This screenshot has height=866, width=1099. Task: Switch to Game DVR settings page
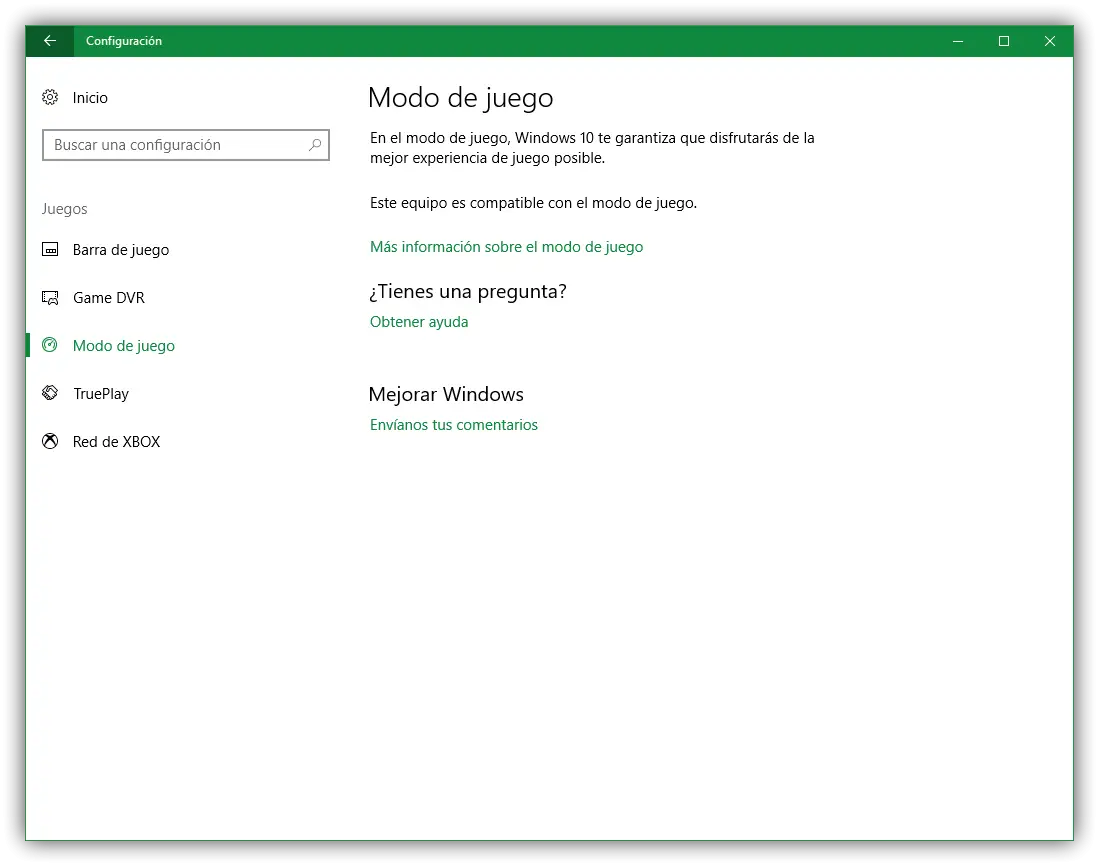pyautogui.click(x=108, y=297)
